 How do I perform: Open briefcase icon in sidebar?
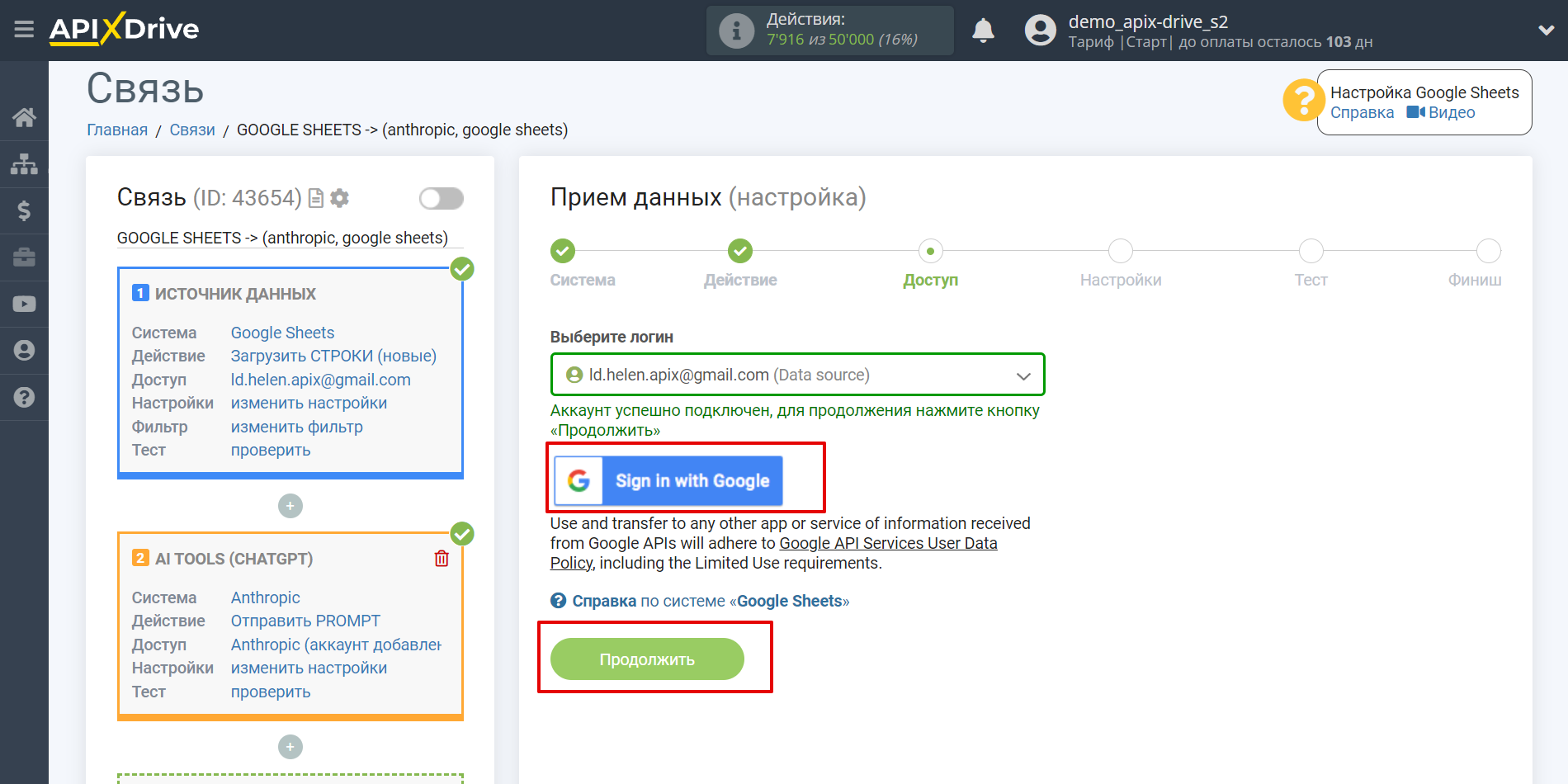point(24,257)
